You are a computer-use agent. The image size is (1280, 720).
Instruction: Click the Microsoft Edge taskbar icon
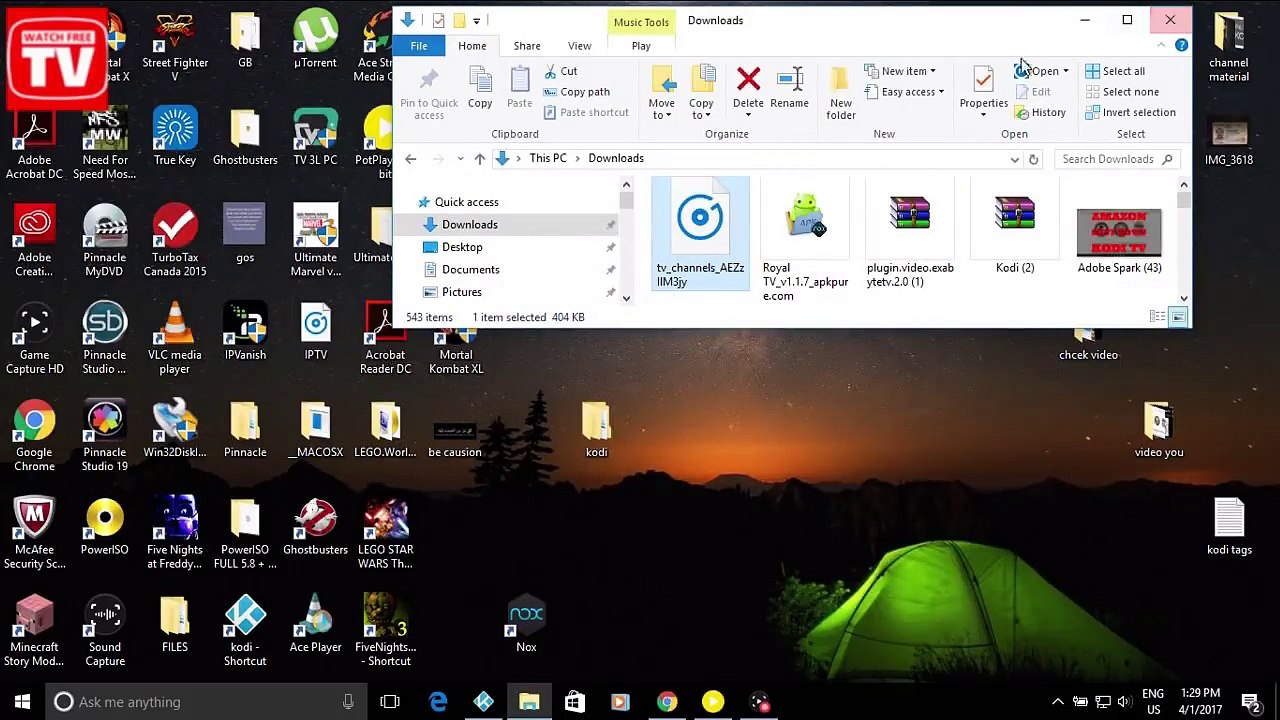(x=438, y=702)
